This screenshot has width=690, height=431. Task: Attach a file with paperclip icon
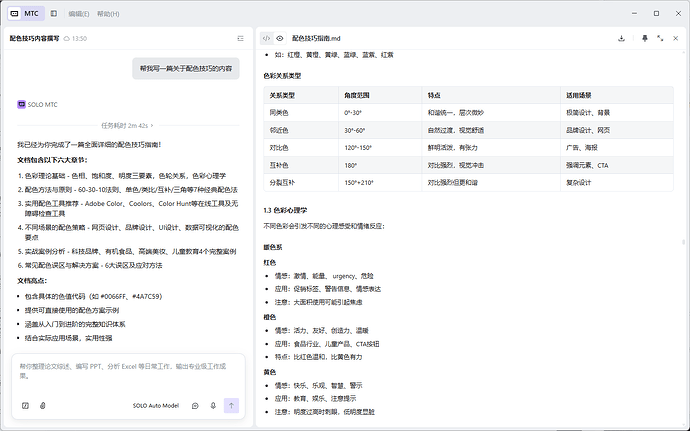[43, 405]
